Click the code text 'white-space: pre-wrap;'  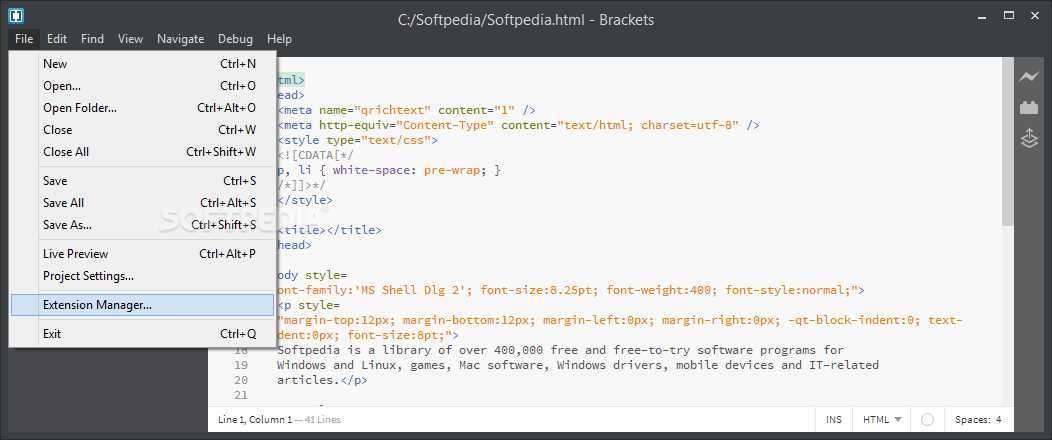pos(409,170)
